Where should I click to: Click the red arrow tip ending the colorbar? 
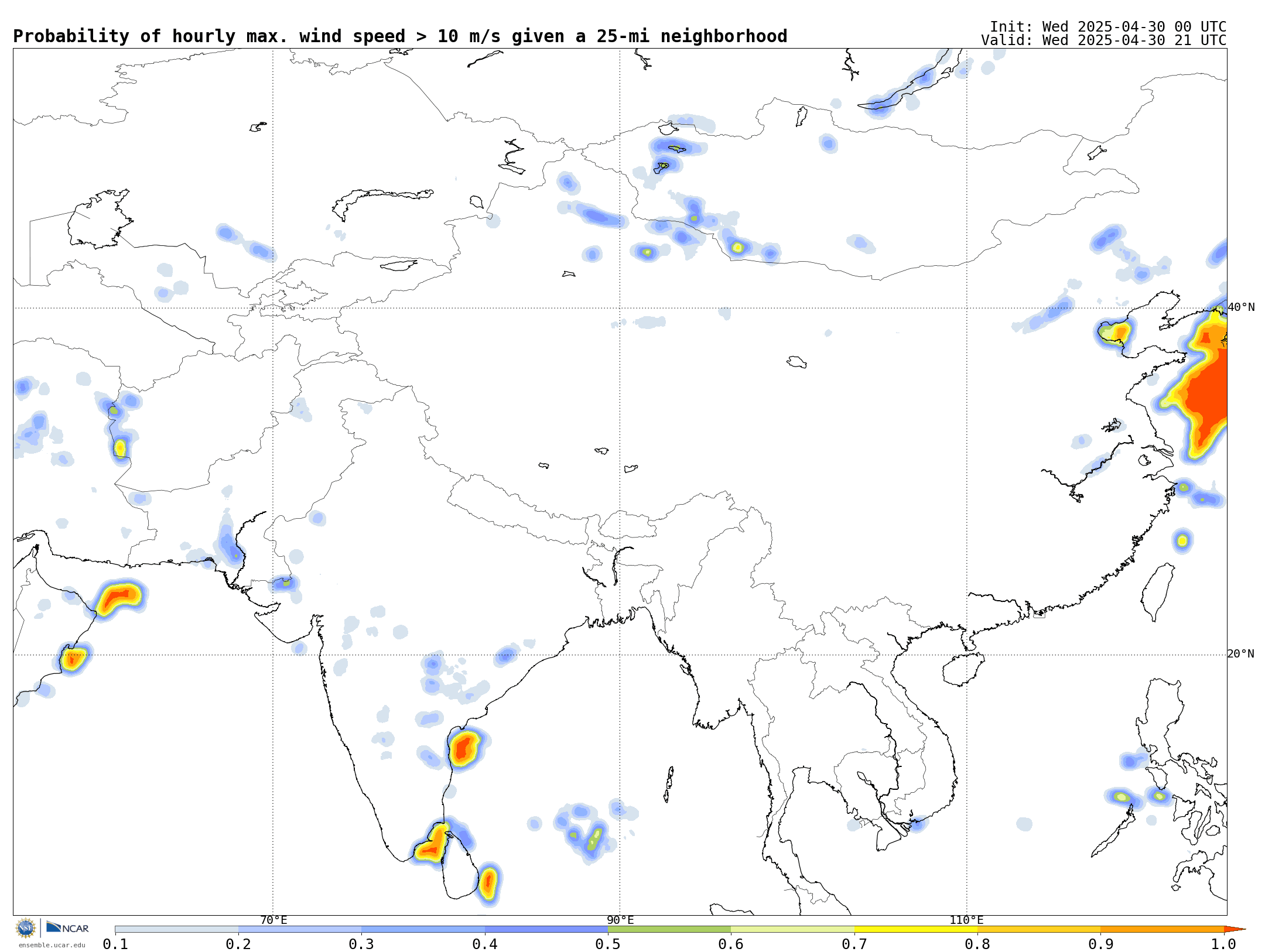1234,929
